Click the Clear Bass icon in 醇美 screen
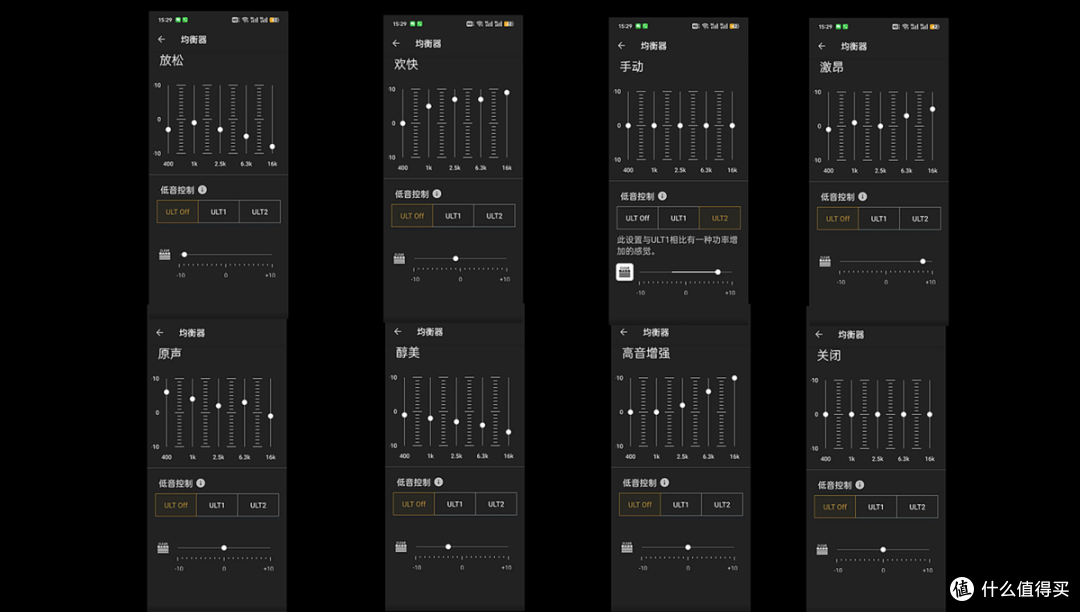Screen dimensions: 1080x612 pos(401,547)
